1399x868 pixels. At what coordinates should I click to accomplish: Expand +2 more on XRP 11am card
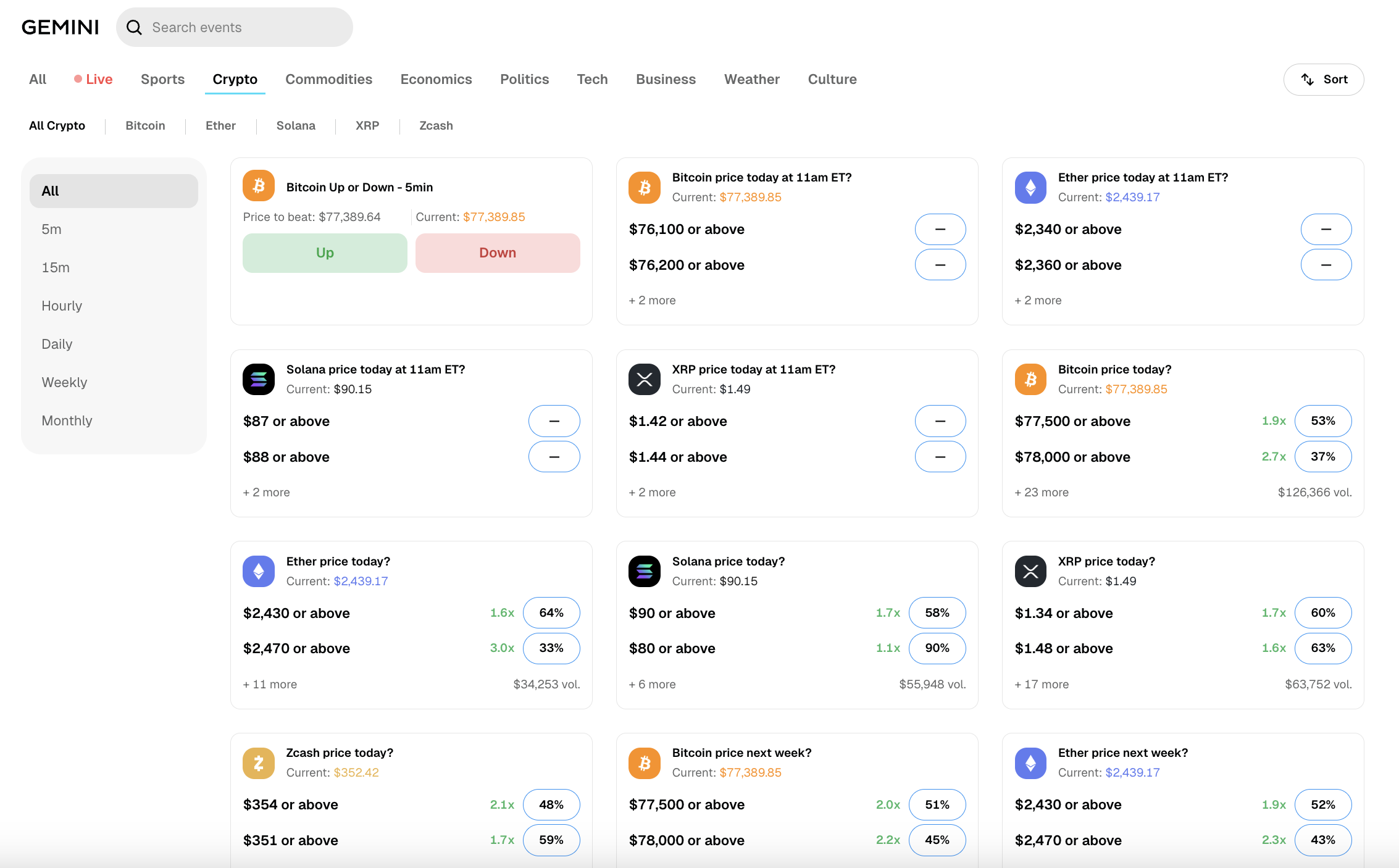click(x=652, y=492)
